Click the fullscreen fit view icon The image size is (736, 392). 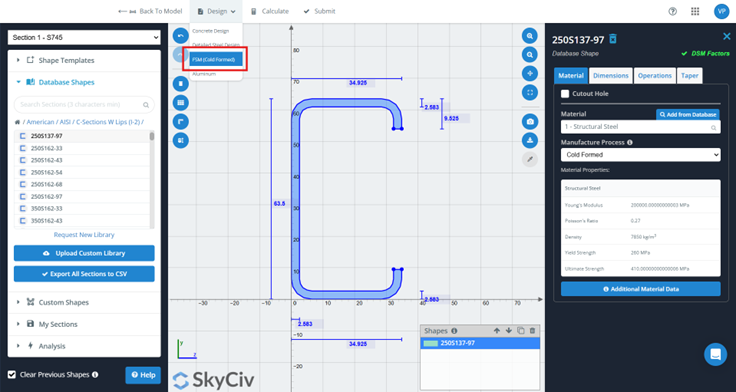point(530,92)
